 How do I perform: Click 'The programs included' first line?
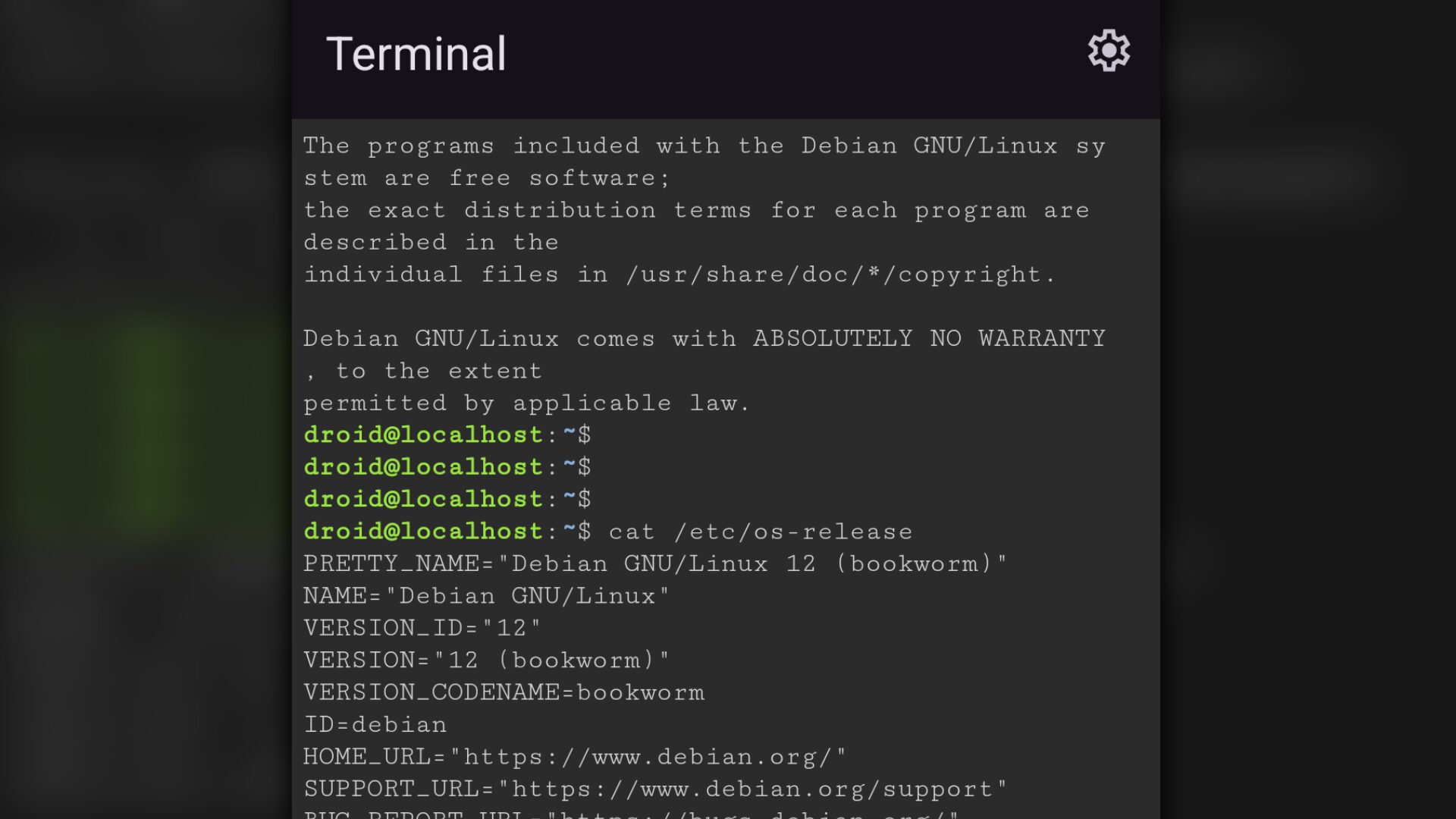[704, 146]
